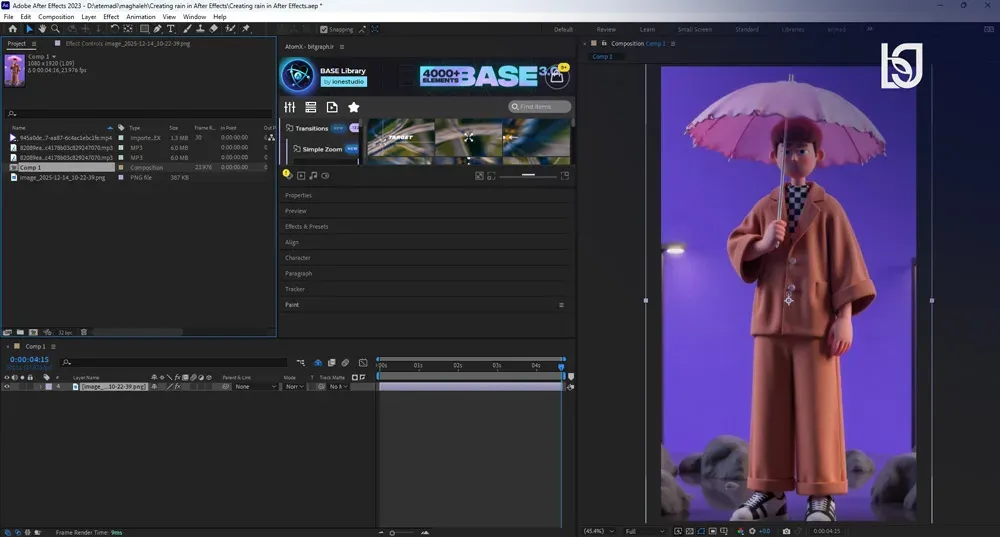
Task: Open the Parent & Link None dropdown
Action: tap(256, 386)
